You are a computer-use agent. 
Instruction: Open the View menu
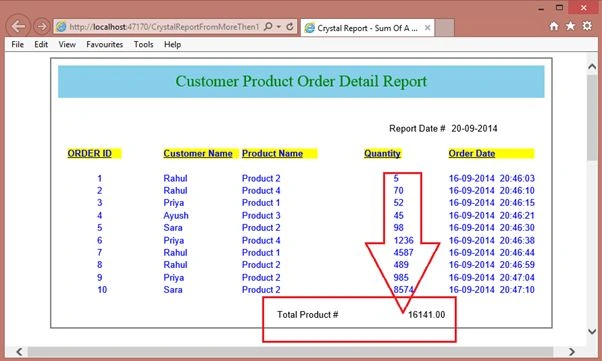click(x=67, y=45)
